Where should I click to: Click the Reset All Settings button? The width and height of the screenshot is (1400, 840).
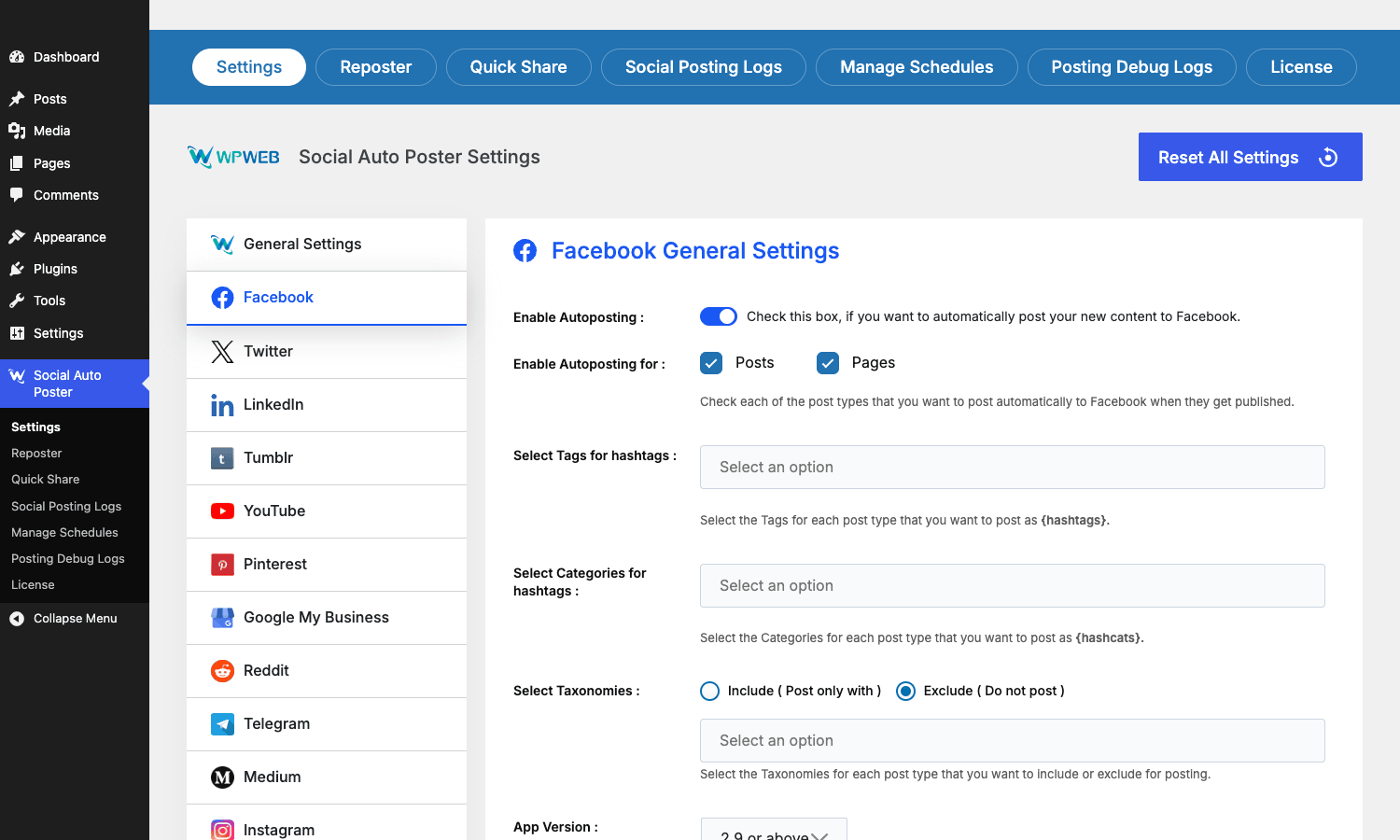coord(1251,157)
